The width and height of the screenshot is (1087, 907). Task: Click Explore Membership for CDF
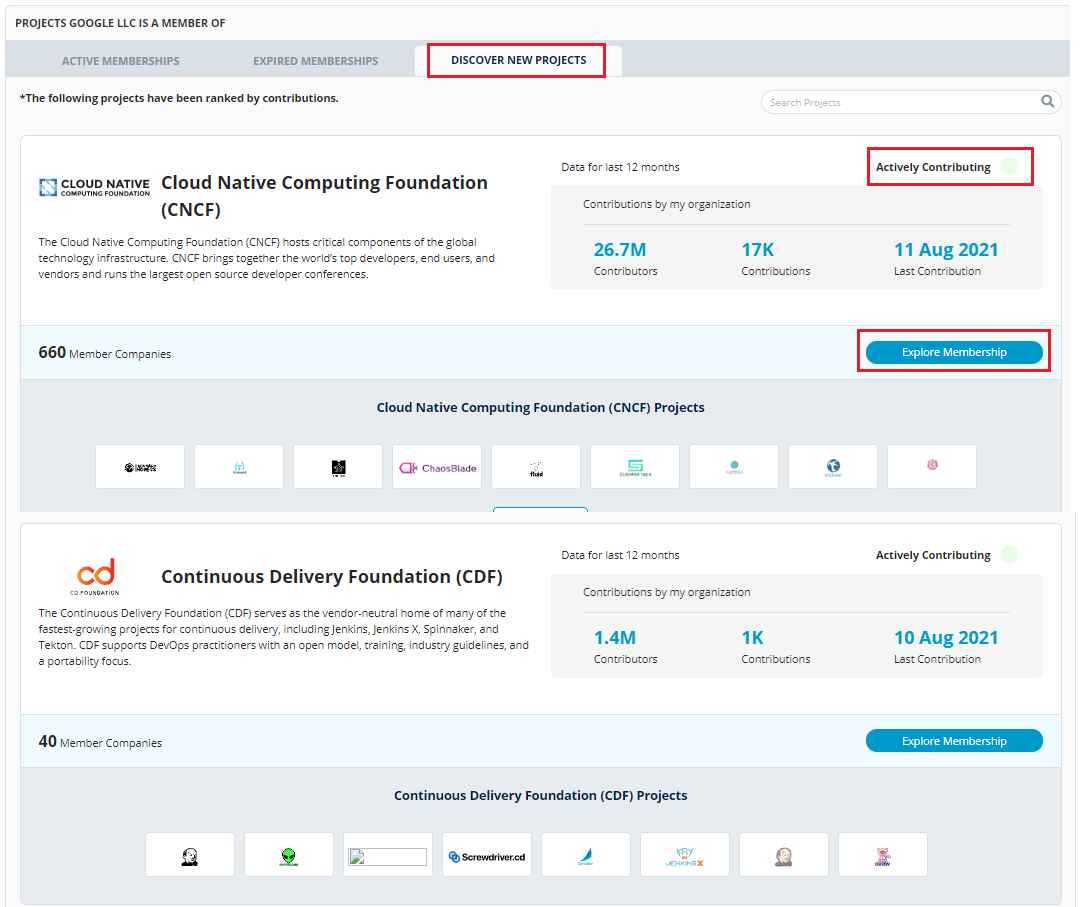click(x=954, y=741)
